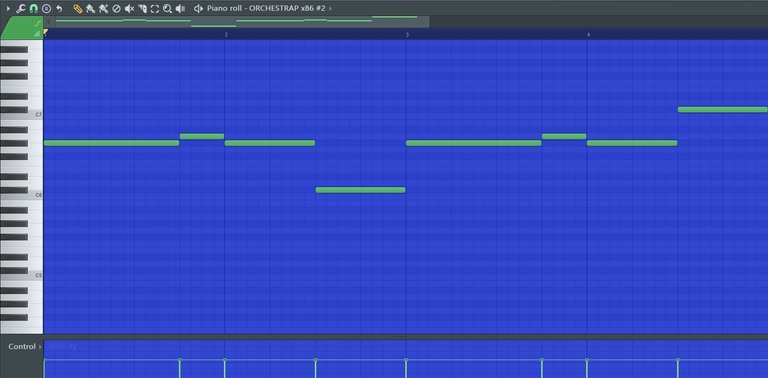768x378 pixels.
Task: Click the C6 piano key
Action: click(22, 195)
